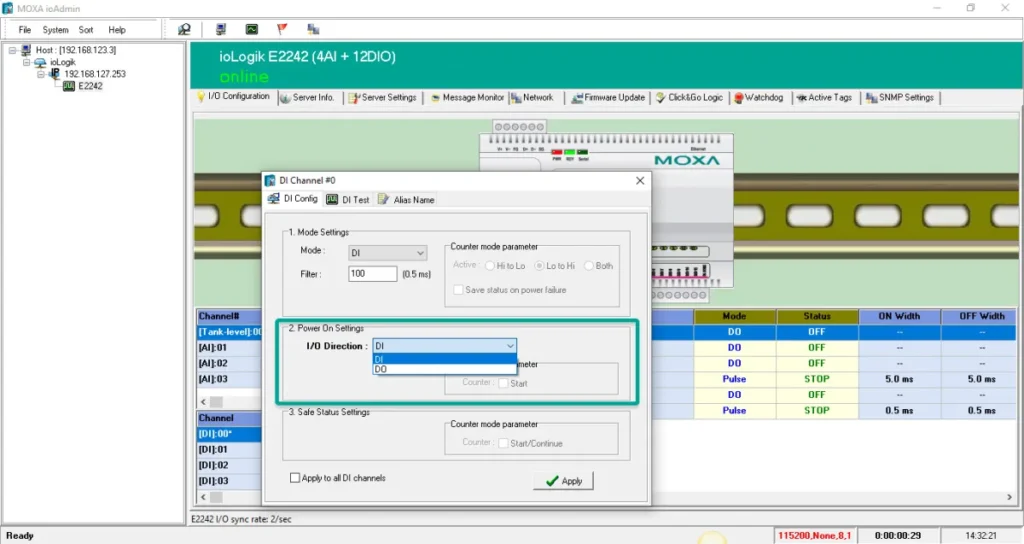1024x544 pixels.
Task: Show the Active Tags tab
Action: tap(824, 97)
